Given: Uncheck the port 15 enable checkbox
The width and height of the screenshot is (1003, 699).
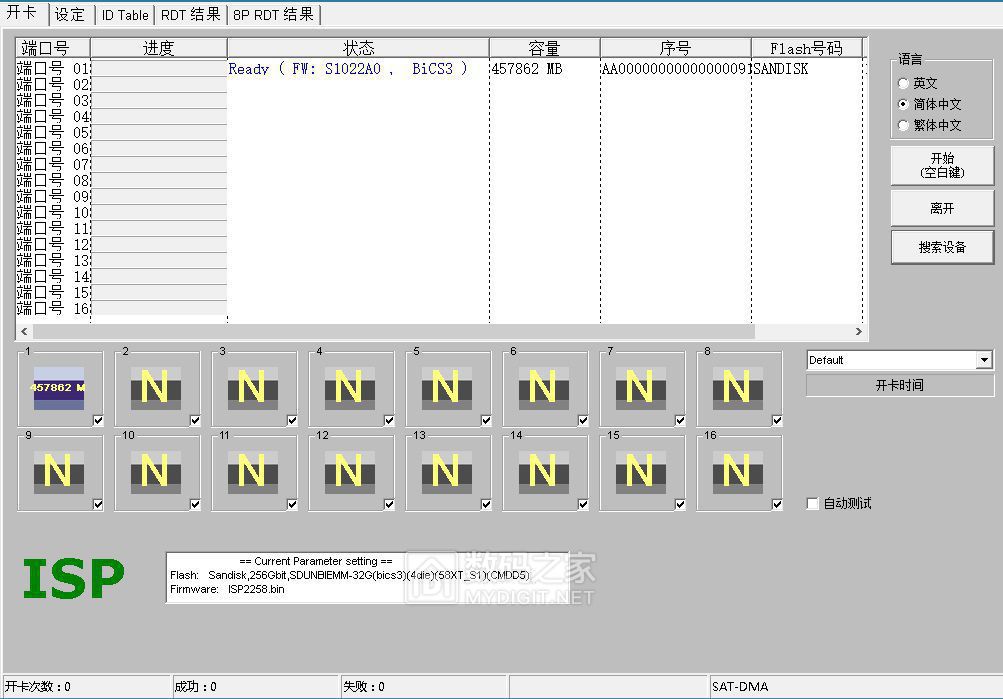Looking at the screenshot, I should [x=680, y=504].
